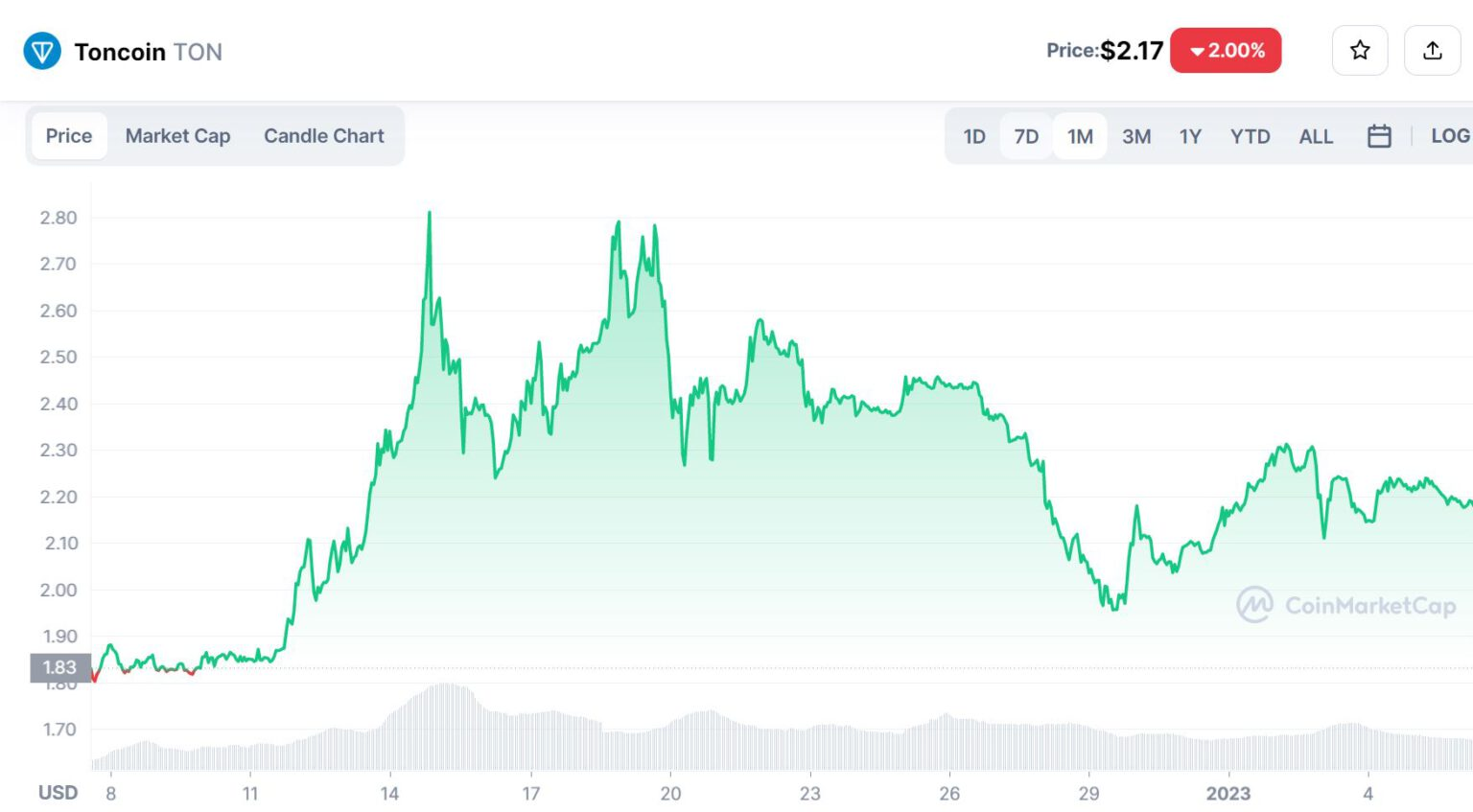Image resolution: width=1473 pixels, height=812 pixels.
Task: Open the calendar date range picker
Action: (1379, 136)
